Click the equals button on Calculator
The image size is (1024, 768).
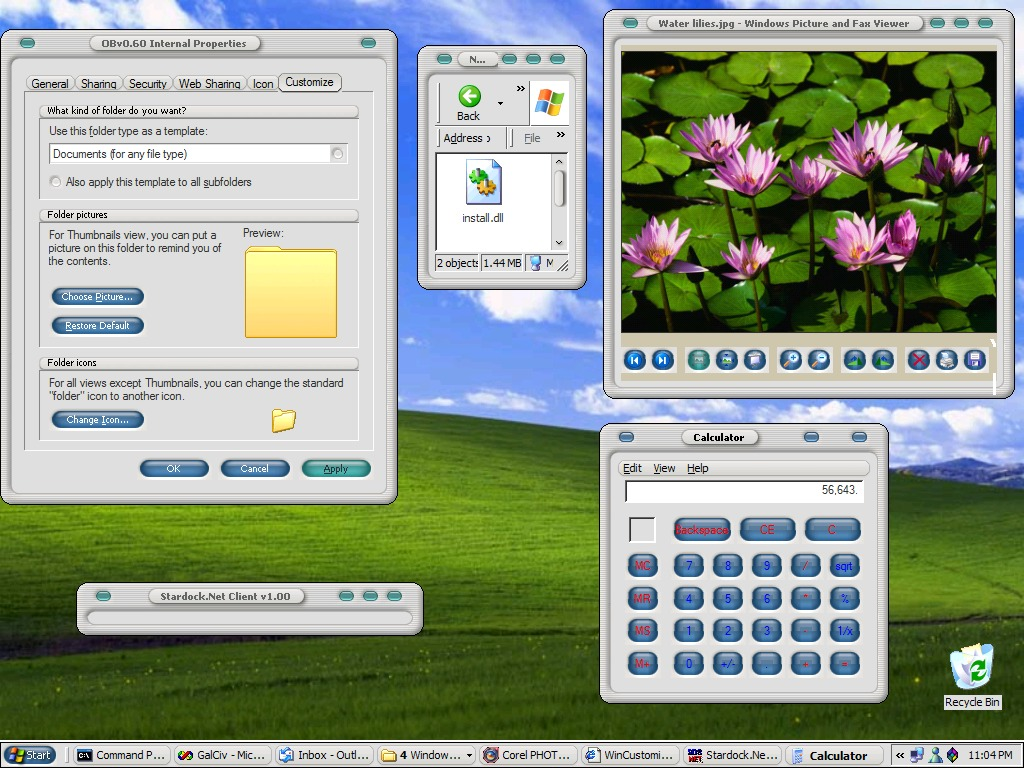pos(844,664)
